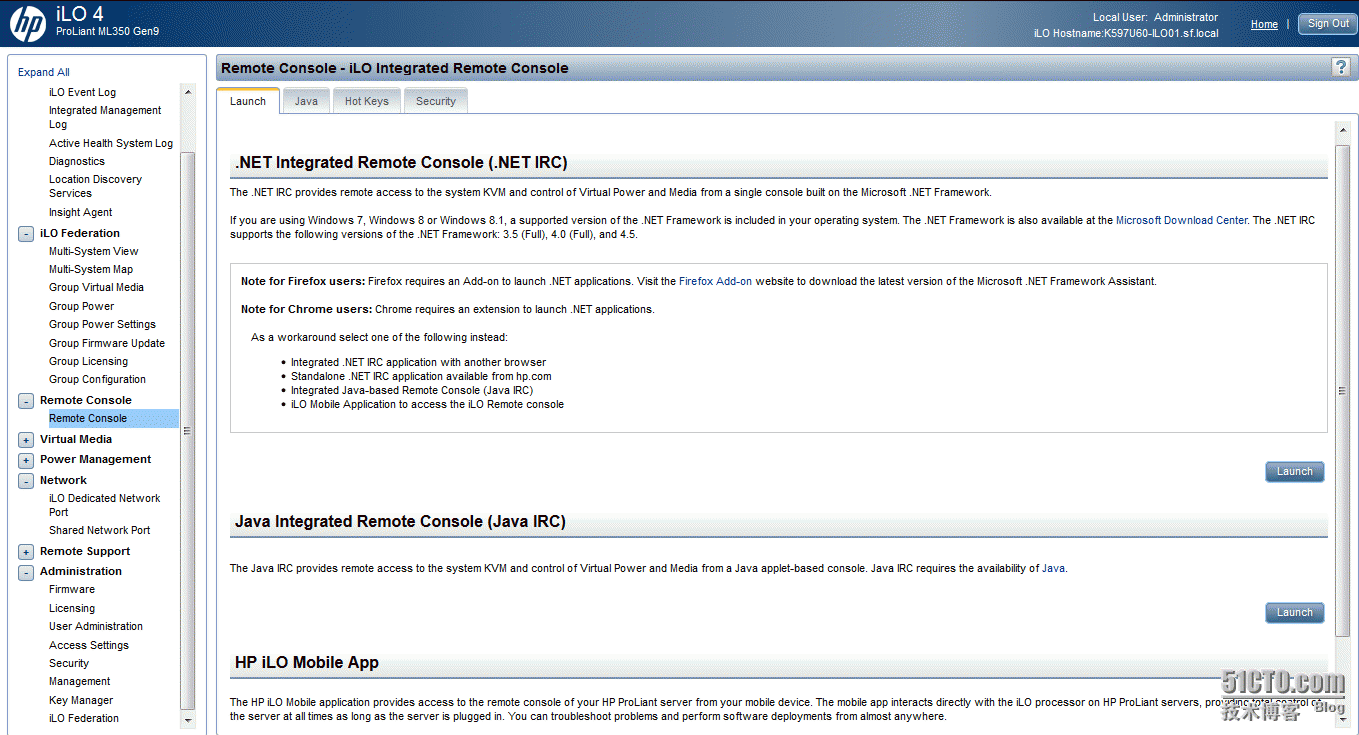Open the help question mark icon
This screenshot has width=1359, height=735.
pos(1341,67)
